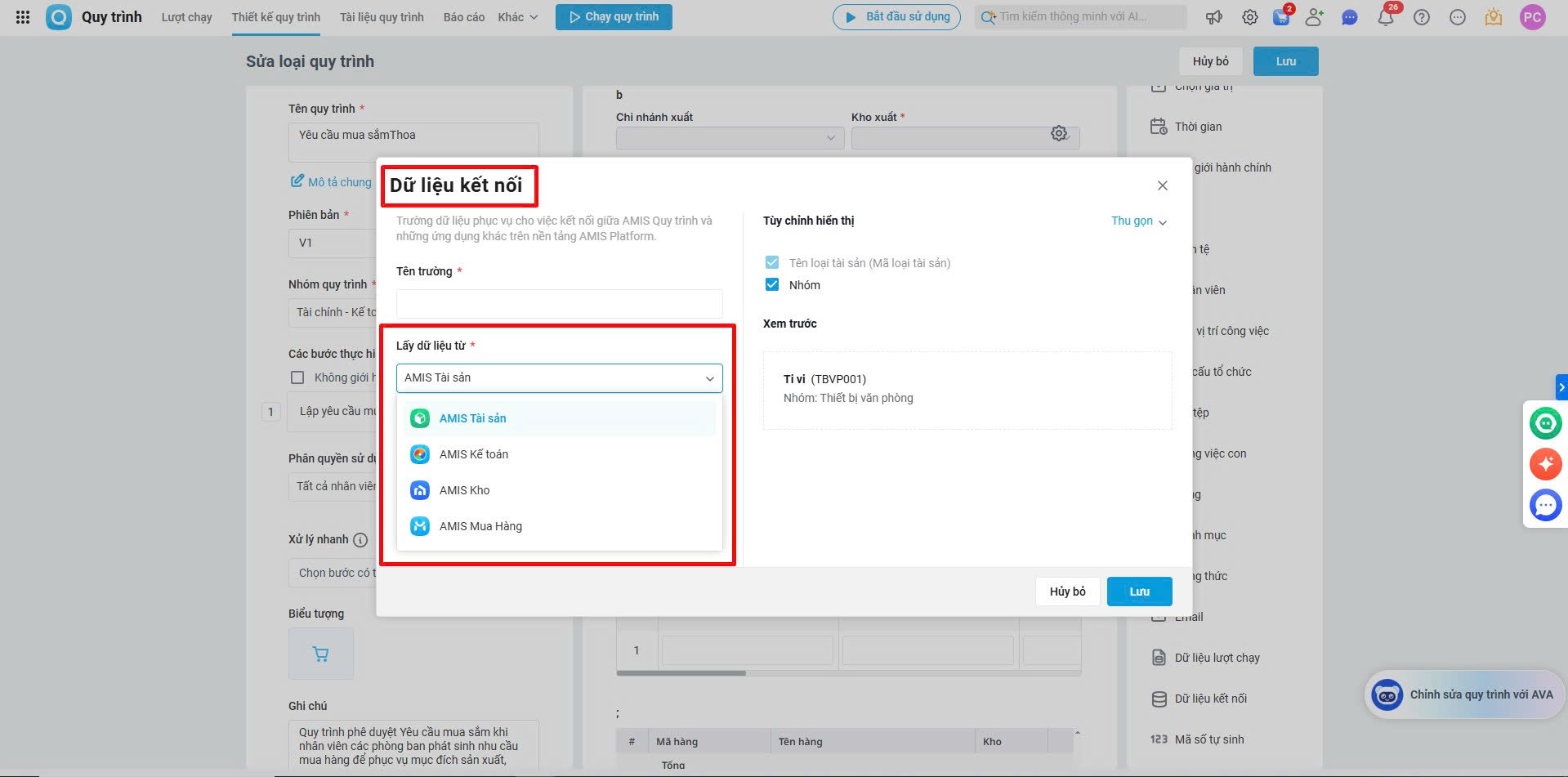The height and width of the screenshot is (777, 1568).
Task: Click the add user icon
Action: tap(1315, 17)
